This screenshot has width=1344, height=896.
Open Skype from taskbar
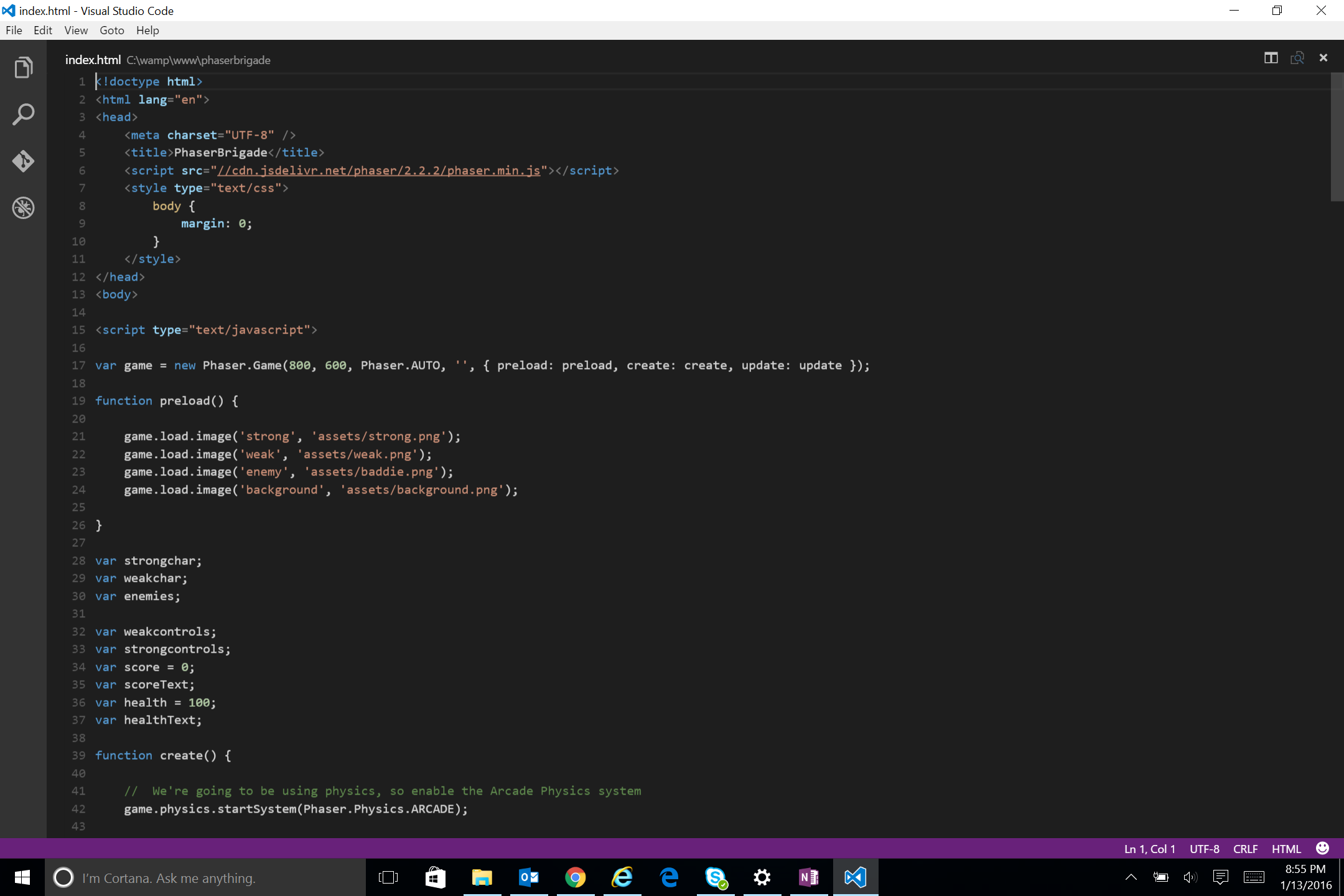click(x=716, y=878)
